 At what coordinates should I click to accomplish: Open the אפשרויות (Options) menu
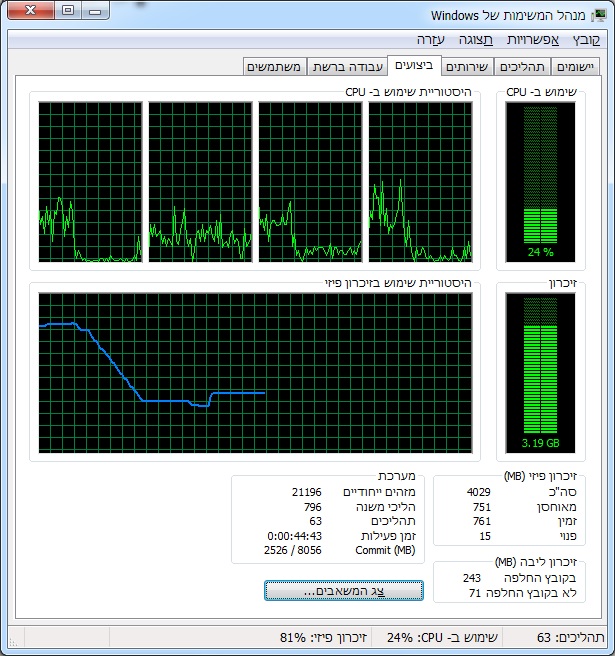point(534,39)
